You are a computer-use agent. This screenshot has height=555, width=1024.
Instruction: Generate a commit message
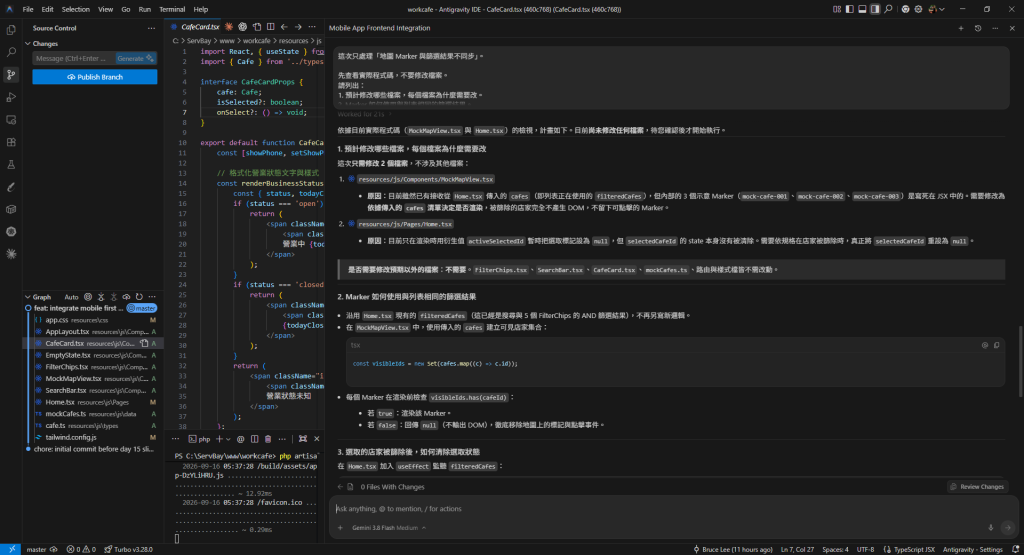tap(135, 59)
